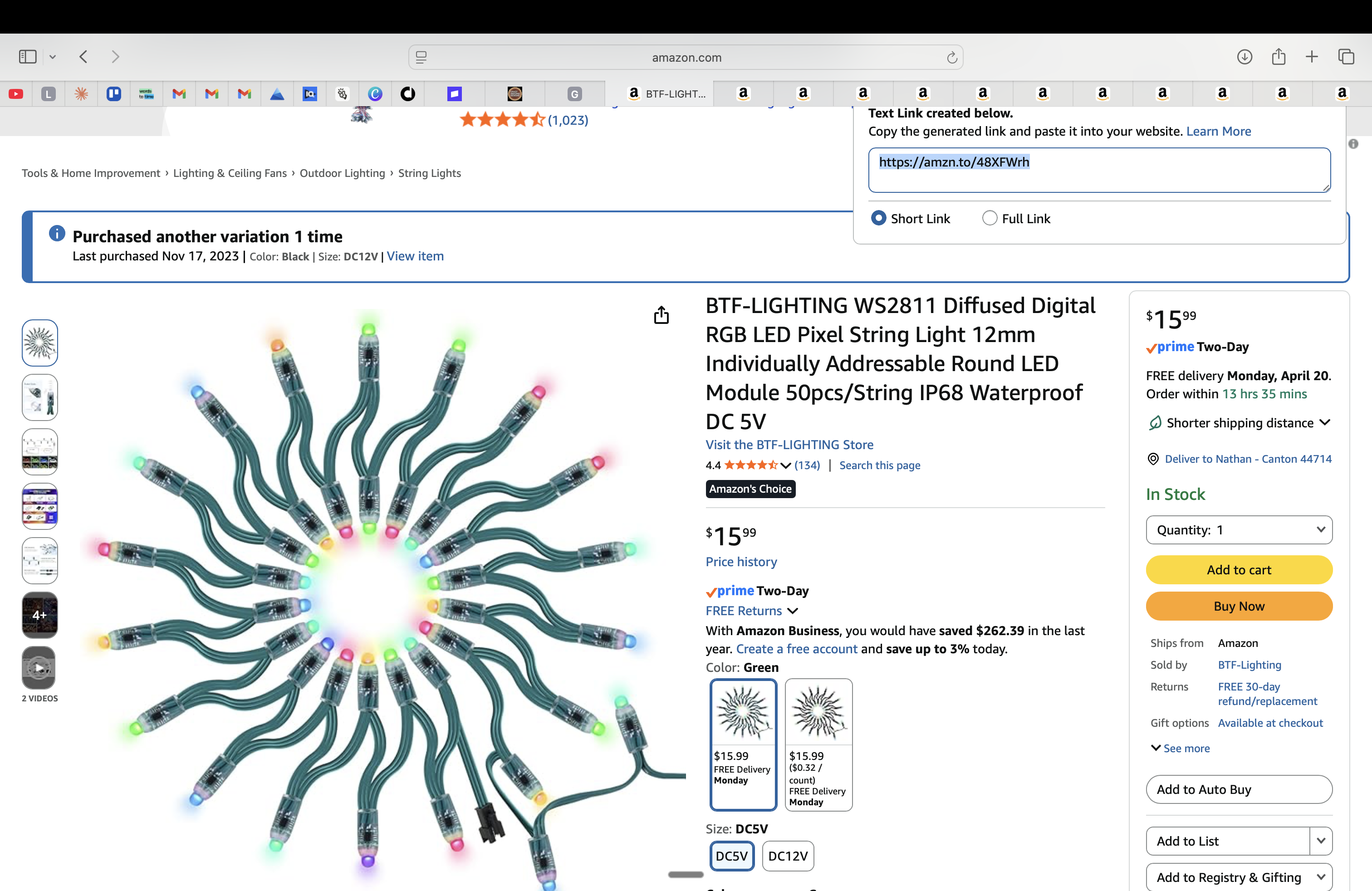Viewport: 1372px width, 891px height.
Task: Select the DC12V size option
Action: pyautogui.click(x=788, y=856)
